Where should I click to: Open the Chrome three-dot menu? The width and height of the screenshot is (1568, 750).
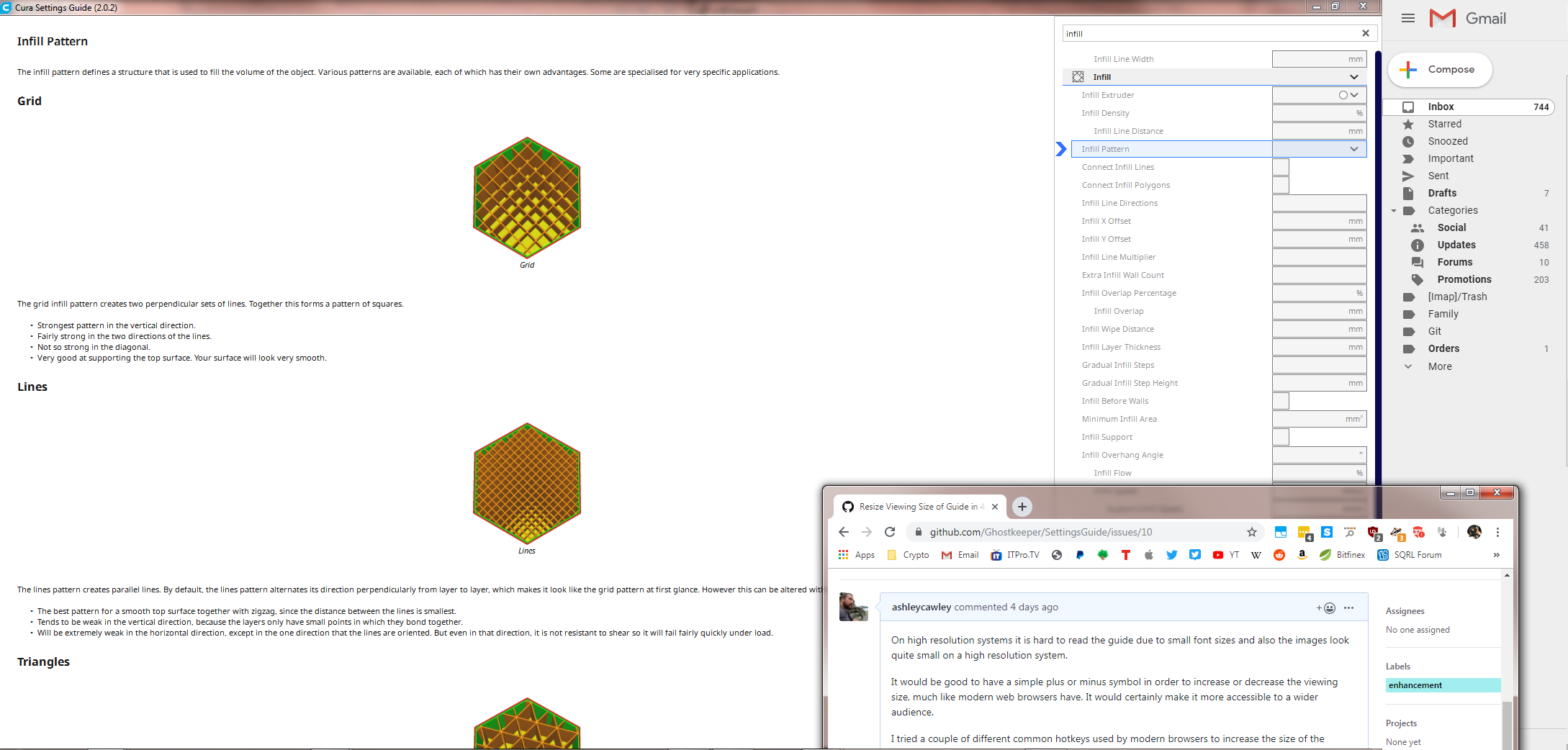(1497, 533)
